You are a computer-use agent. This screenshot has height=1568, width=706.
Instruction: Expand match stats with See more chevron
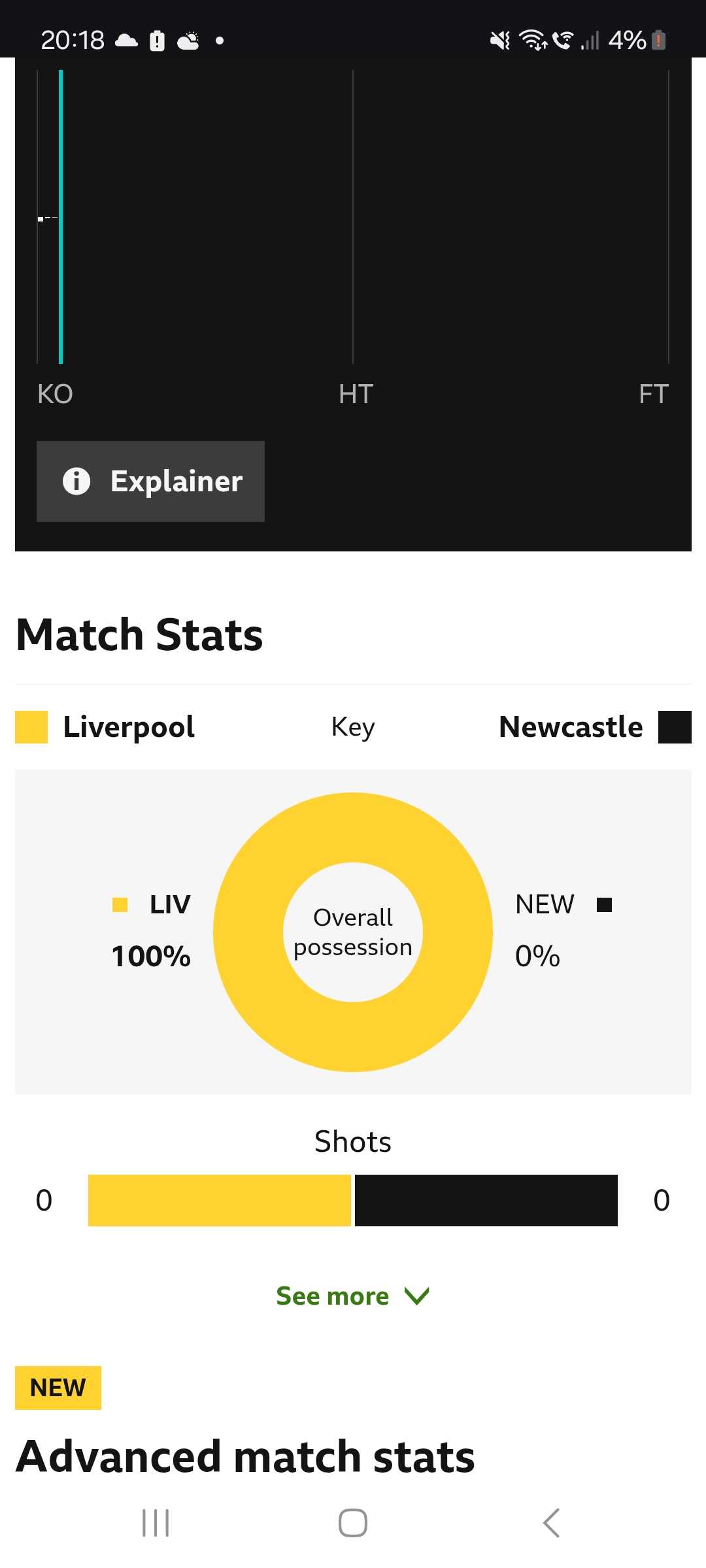tap(416, 1295)
